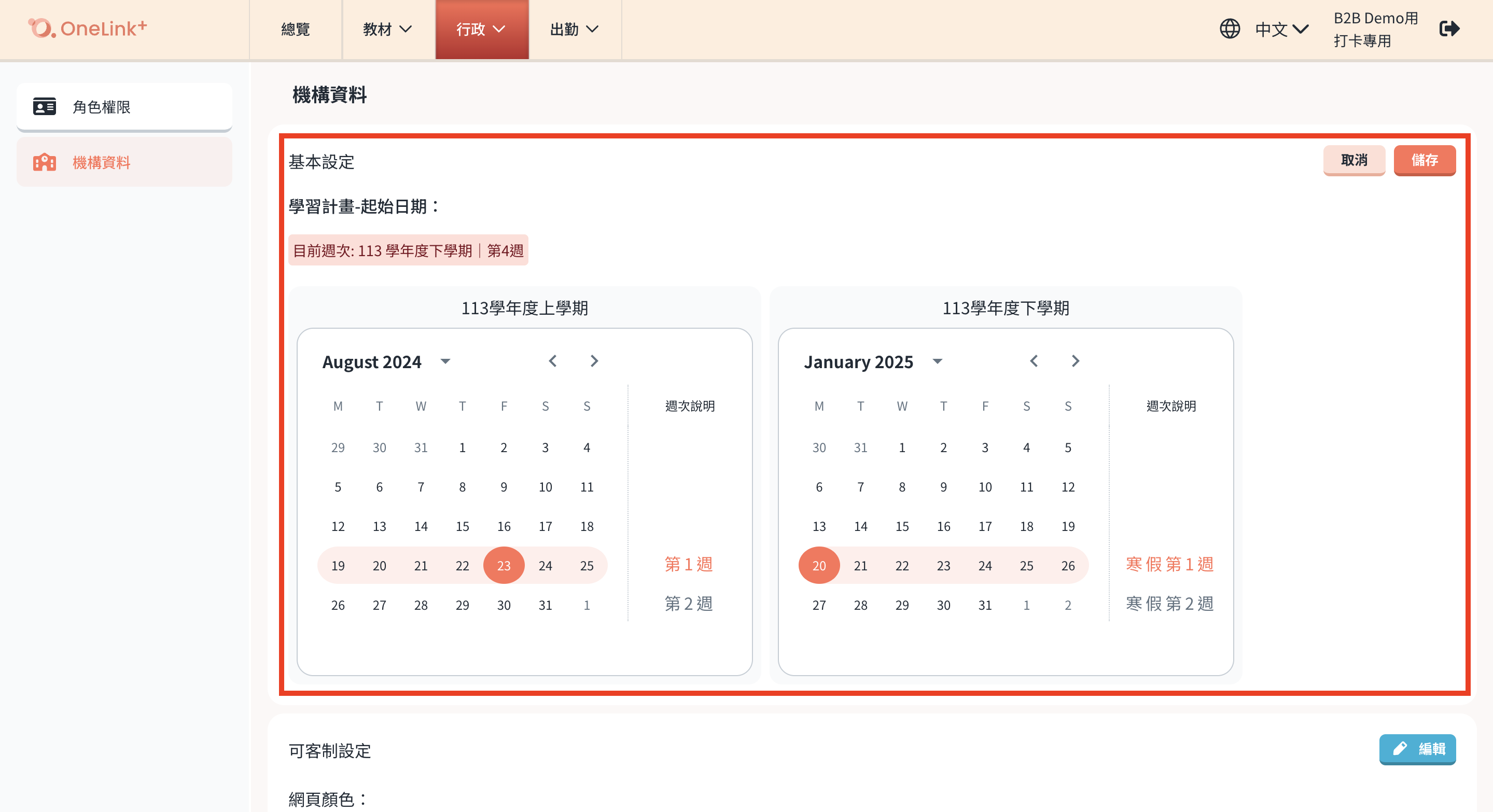Viewport: 1493px width, 812px height.
Task: Click the 學習計畫-起始日期 label
Action: point(365,206)
